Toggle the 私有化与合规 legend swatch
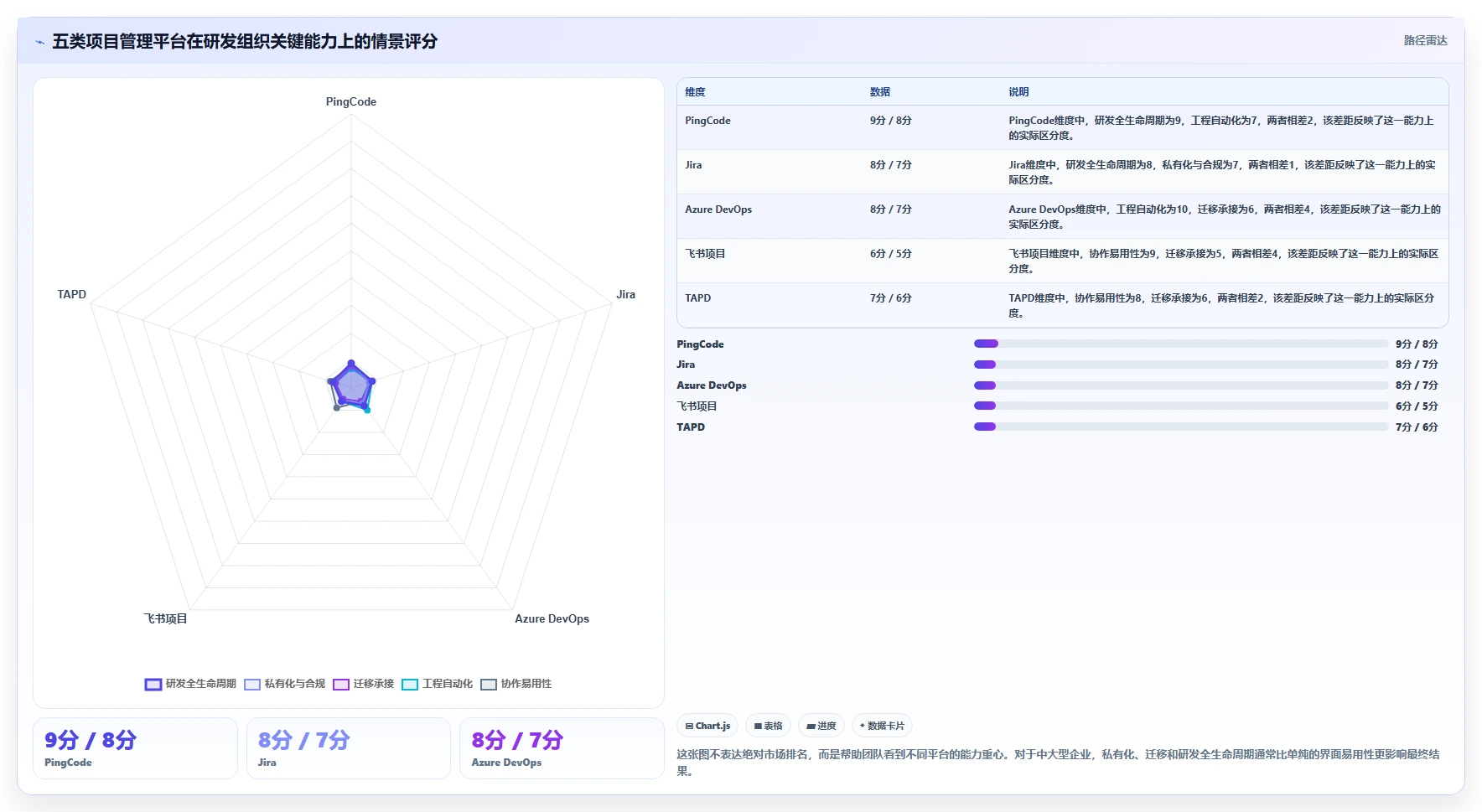The width and height of the screenshot is (1482, 812). click(252, 685)
